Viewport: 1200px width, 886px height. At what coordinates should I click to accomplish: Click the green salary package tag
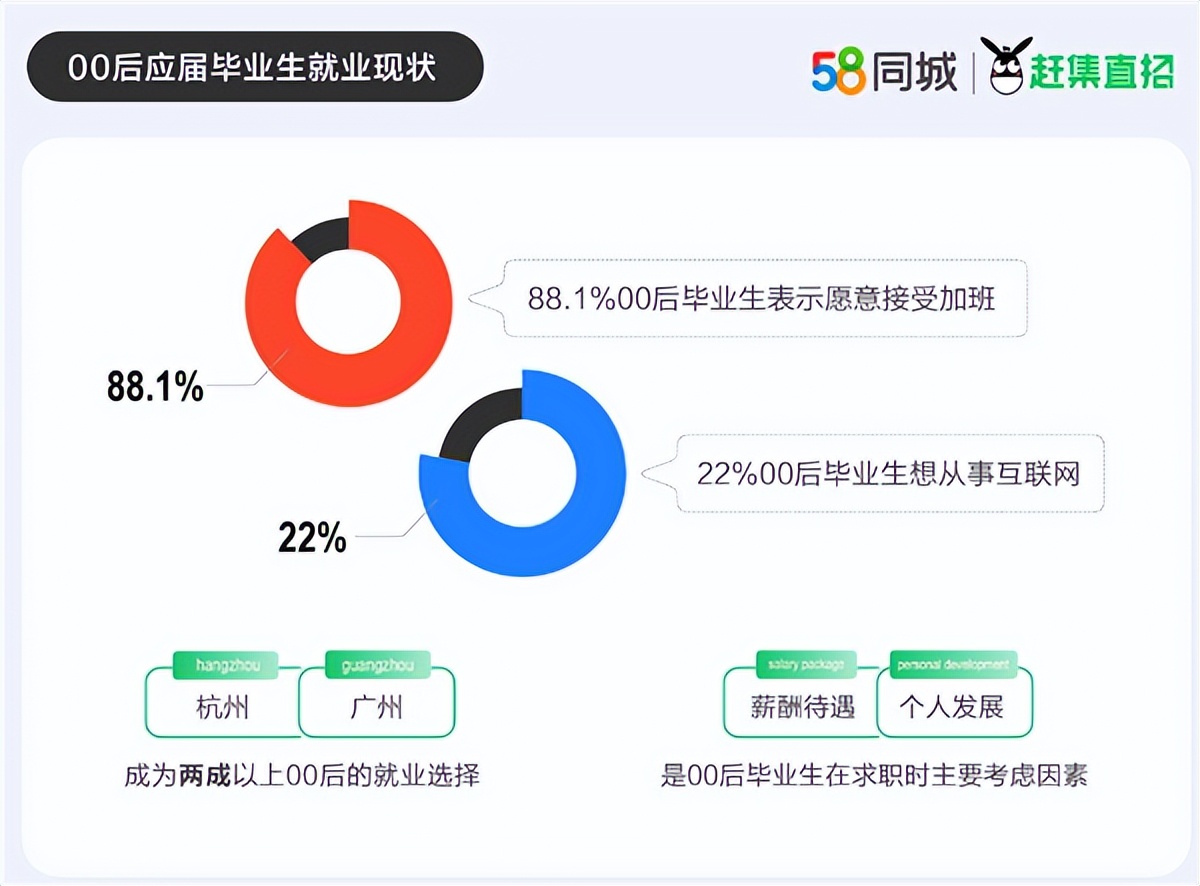(806, 664)
